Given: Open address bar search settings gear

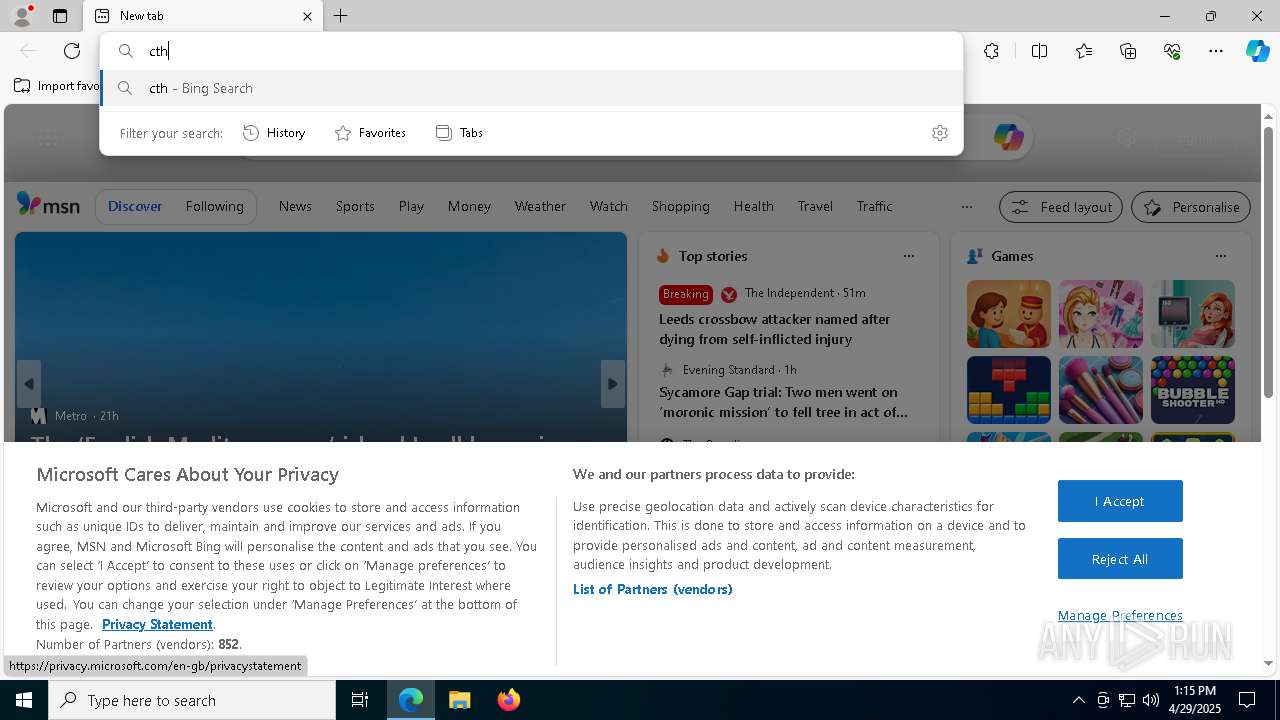Looking at the screenshot, I should point(939,133).
